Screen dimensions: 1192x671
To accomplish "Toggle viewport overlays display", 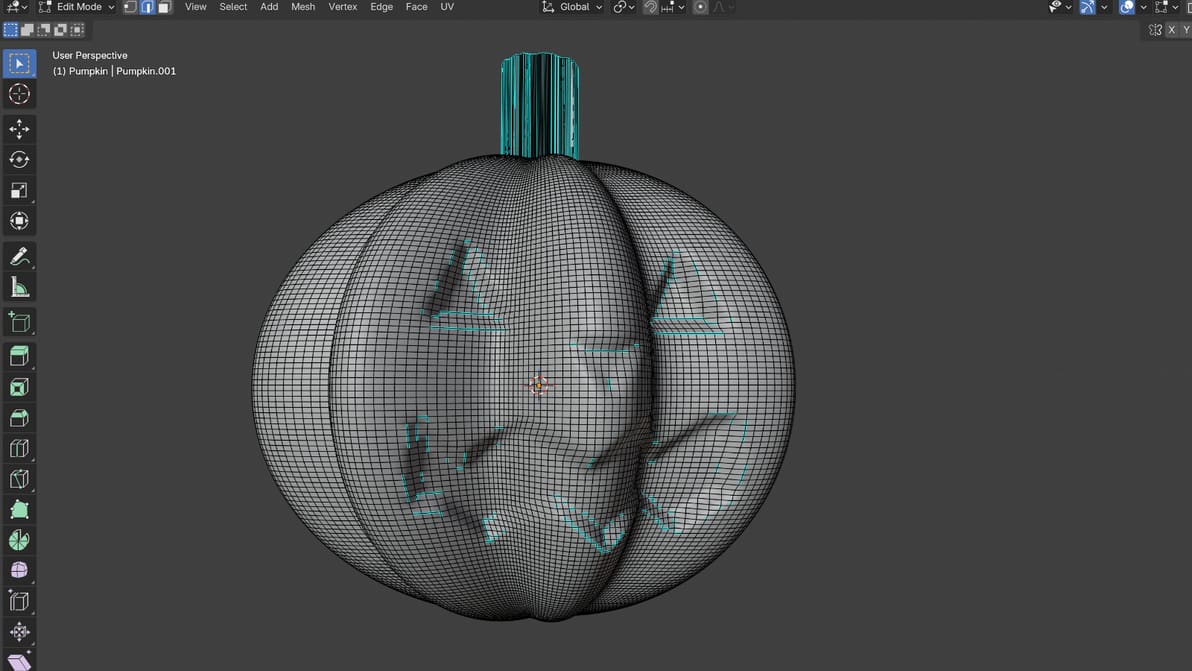I will tap(1127, 7).
